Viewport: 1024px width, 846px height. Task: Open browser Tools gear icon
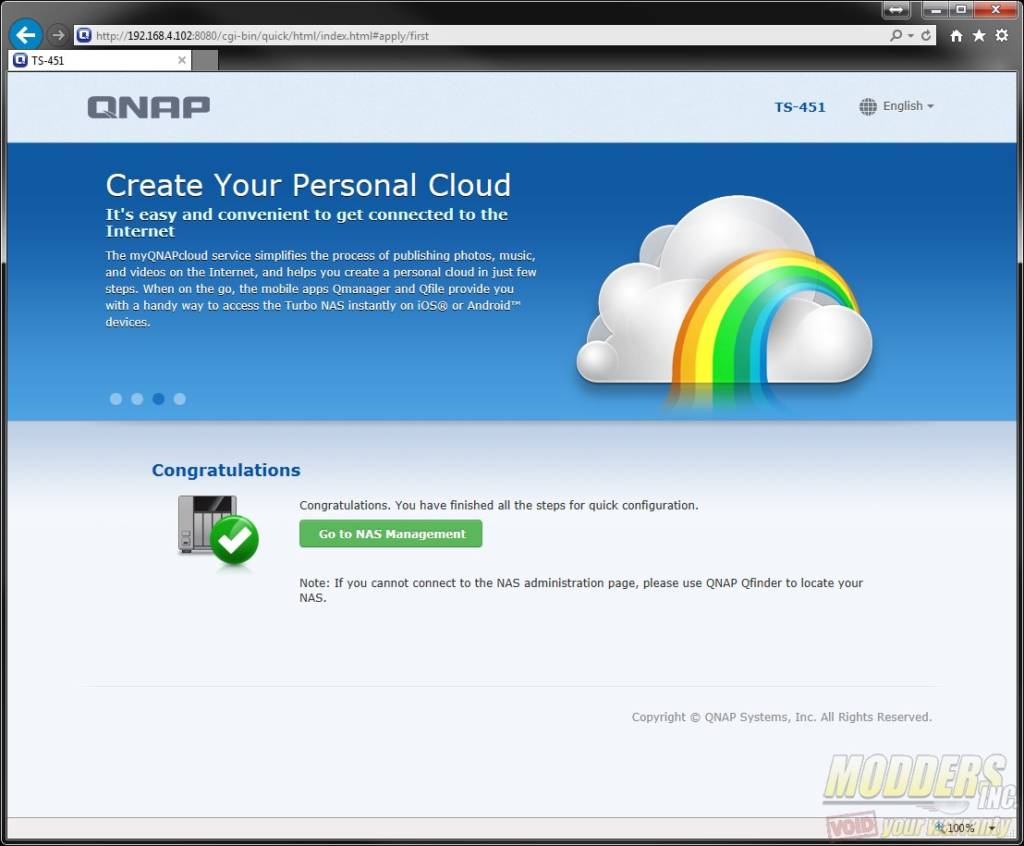(1002, 35)
